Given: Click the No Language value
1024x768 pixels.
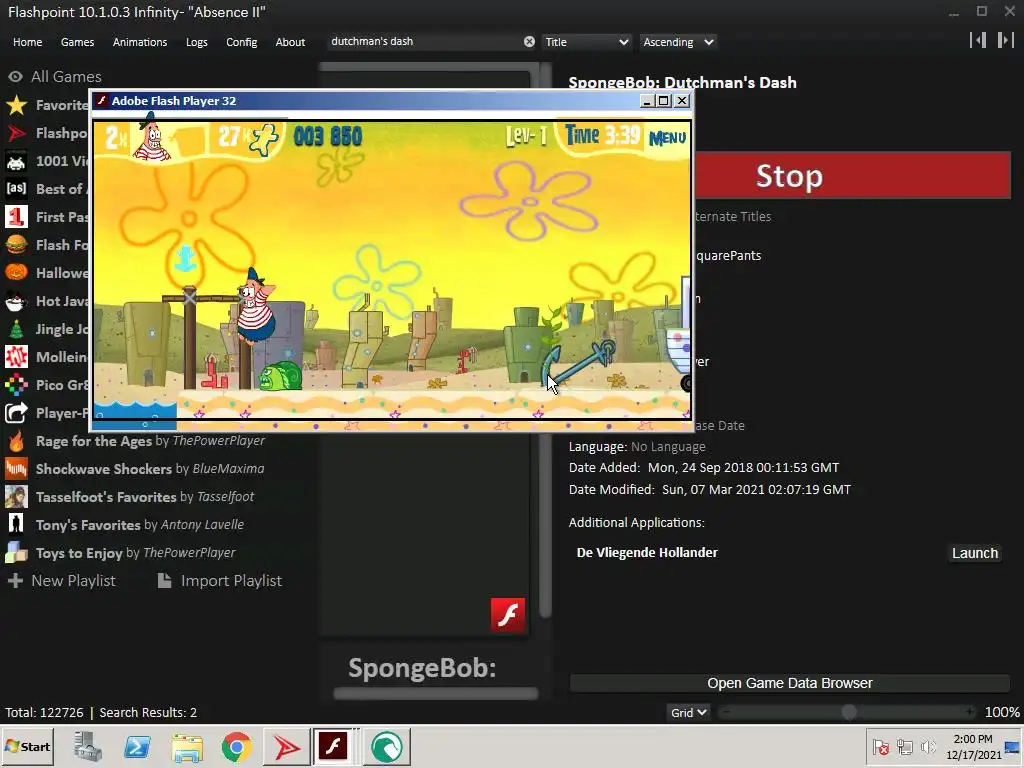Looking at the screenshot, I should tap(668, 447).
